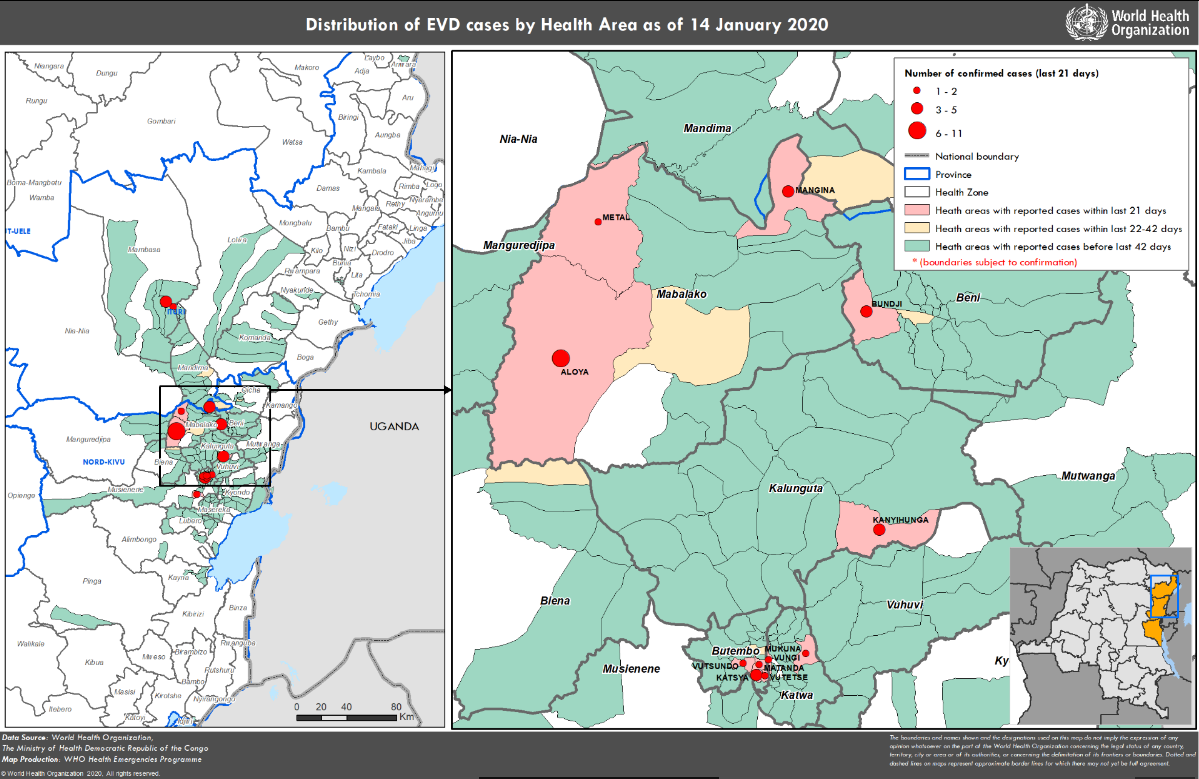Click the blue Province legend box
The image size is (1199, 779).
(x=916, y=175)
